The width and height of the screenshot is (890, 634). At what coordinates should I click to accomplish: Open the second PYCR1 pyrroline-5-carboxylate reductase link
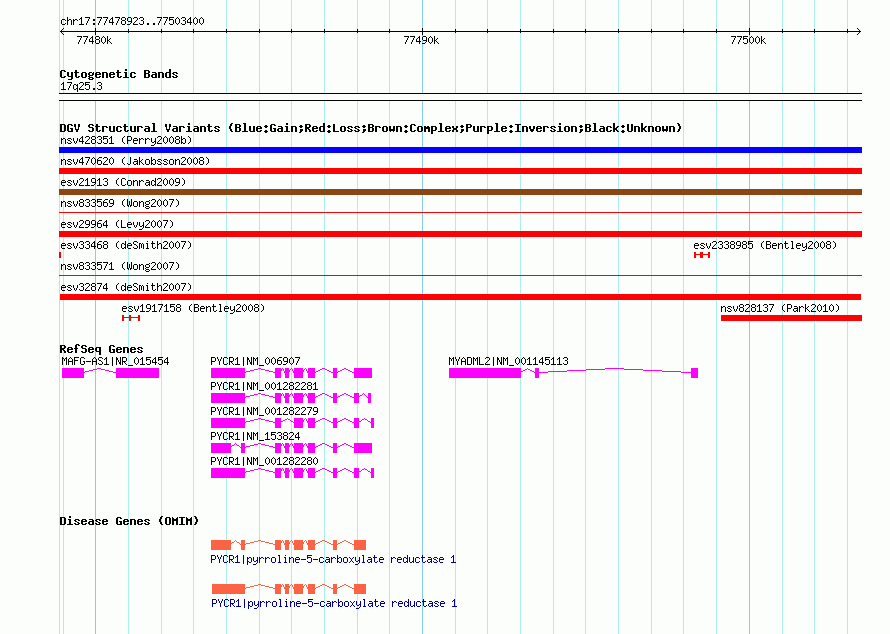pyautogui.click(x=334, y=603)
